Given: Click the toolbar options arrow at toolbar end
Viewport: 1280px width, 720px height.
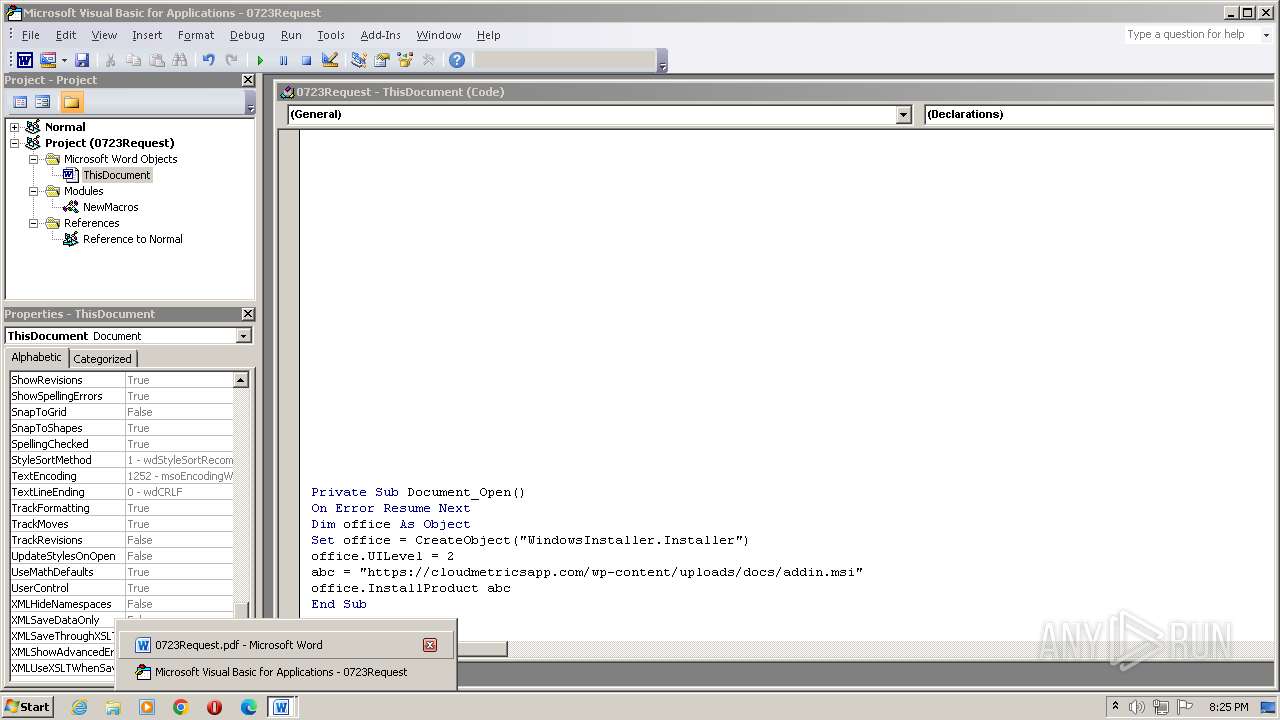Looking at the screenshot, I should pos(662,62).
